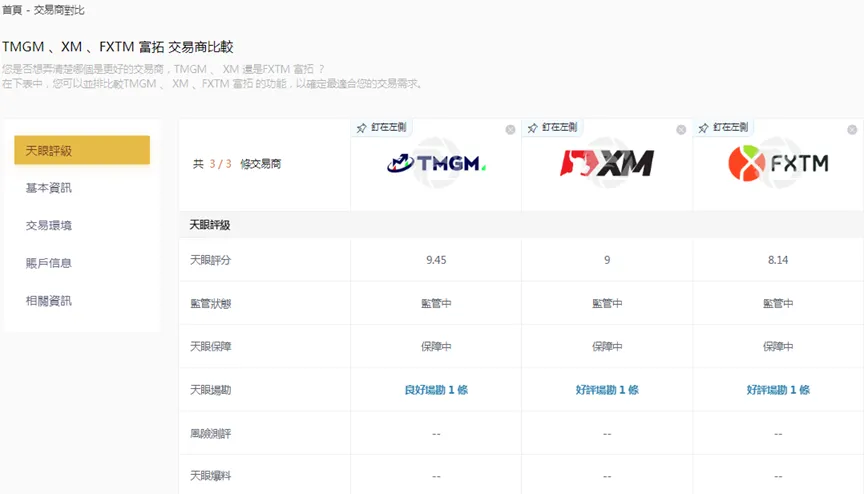
Task: Open the TMGM broker logo
Action: click(436, 163)
